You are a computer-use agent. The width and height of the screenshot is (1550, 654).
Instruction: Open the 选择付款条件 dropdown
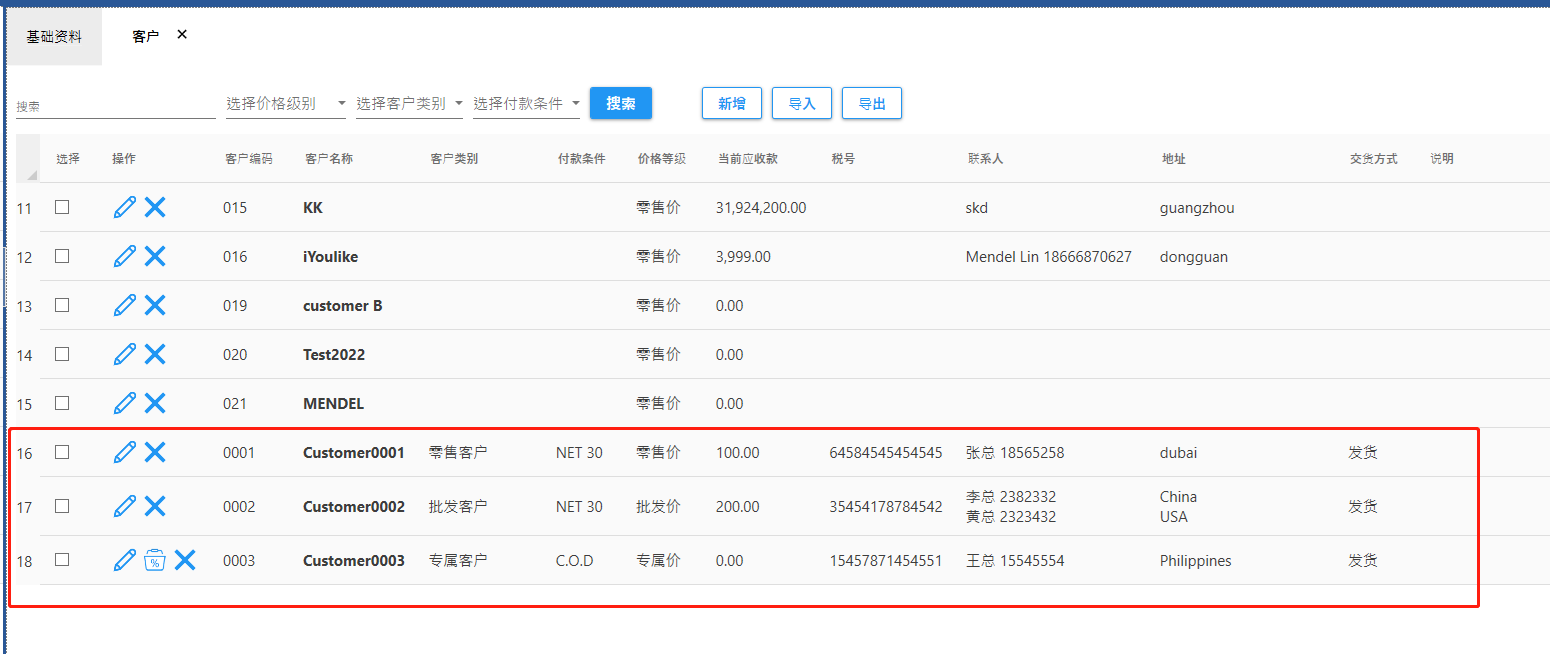tap(526, 104)
